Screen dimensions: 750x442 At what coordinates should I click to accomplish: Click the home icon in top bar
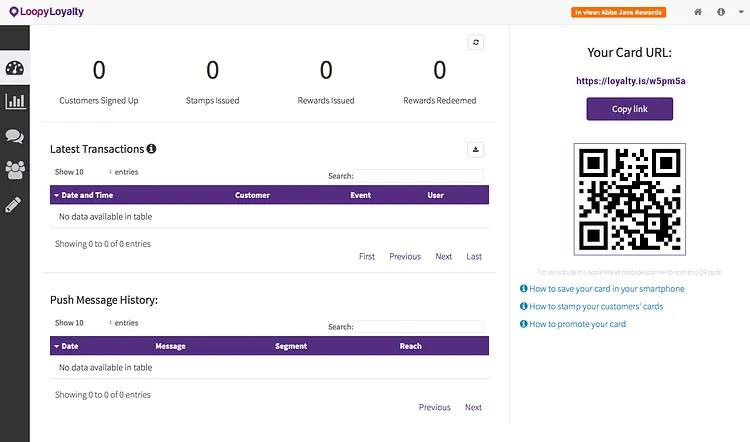[x=698, y=12]
